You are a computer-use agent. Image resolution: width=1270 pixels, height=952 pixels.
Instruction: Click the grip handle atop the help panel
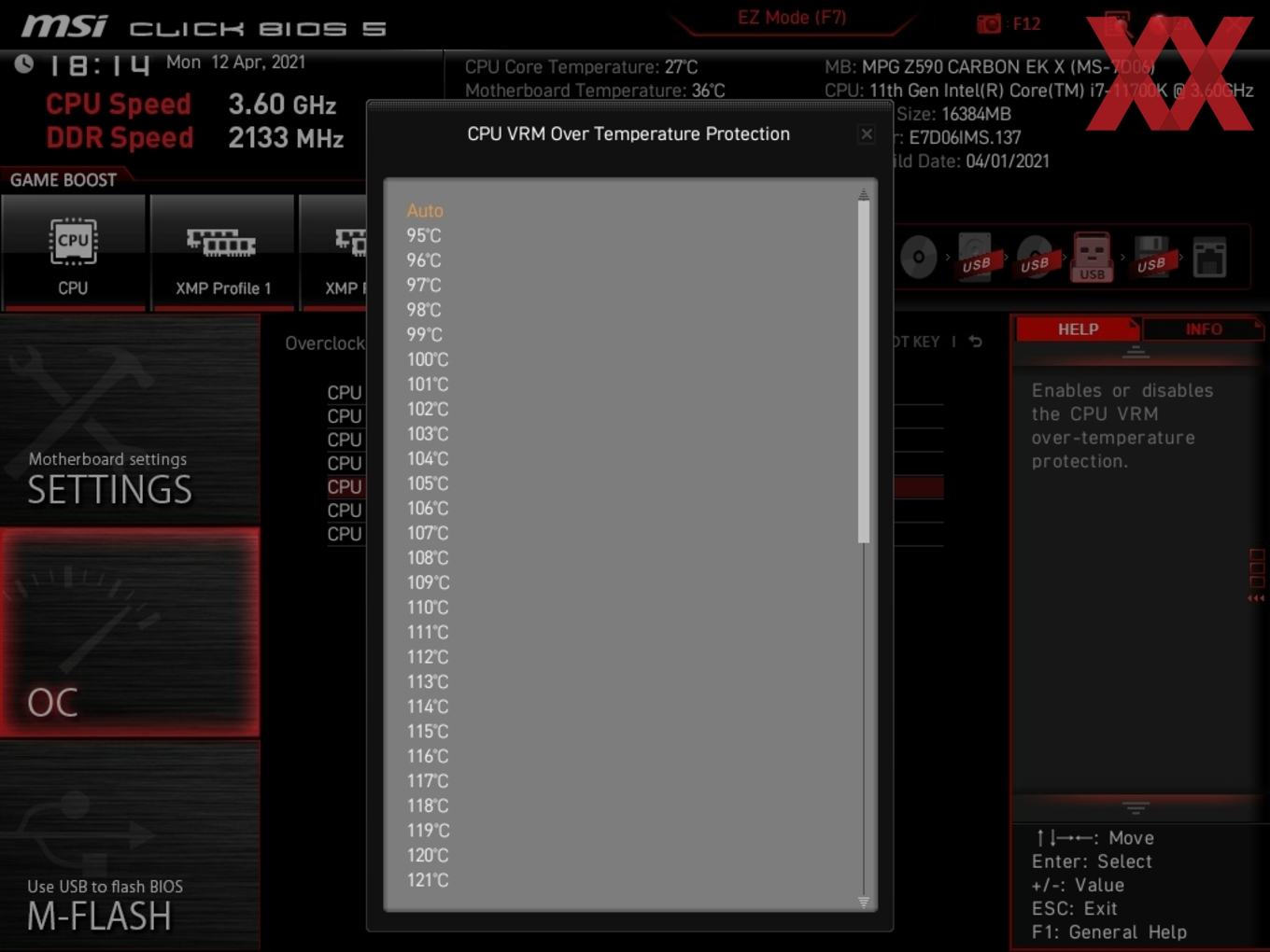(1136, 352)
